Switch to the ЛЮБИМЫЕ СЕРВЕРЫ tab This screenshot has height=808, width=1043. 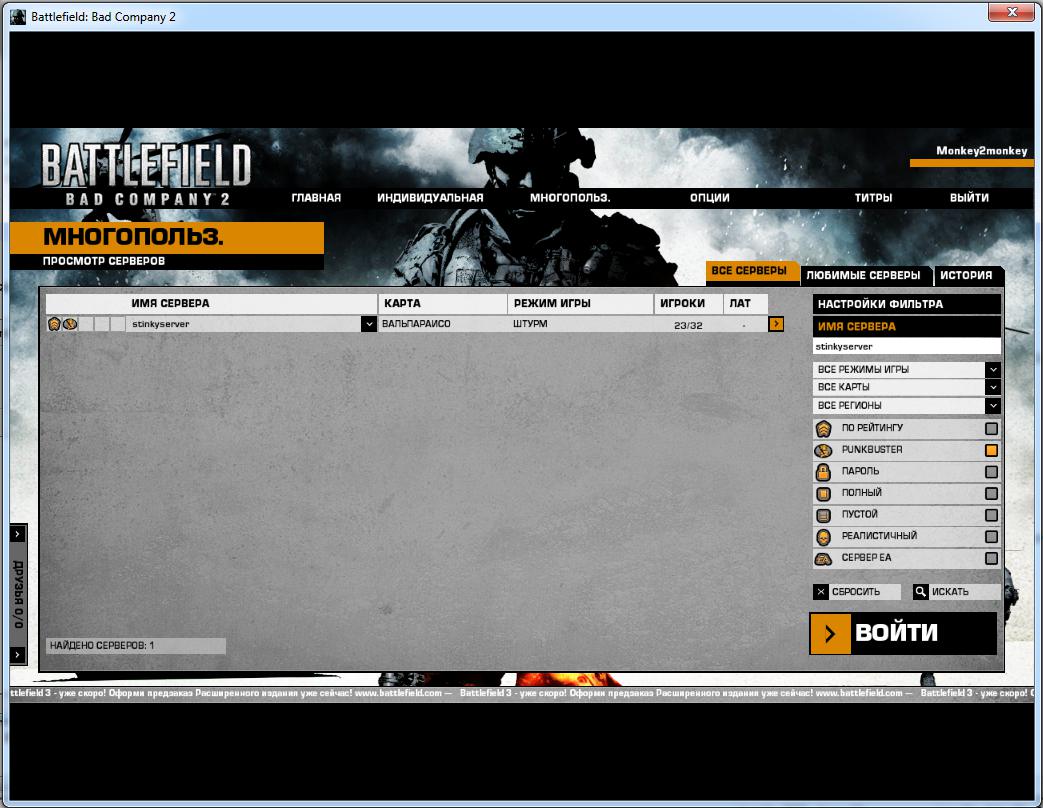point(862,275)
